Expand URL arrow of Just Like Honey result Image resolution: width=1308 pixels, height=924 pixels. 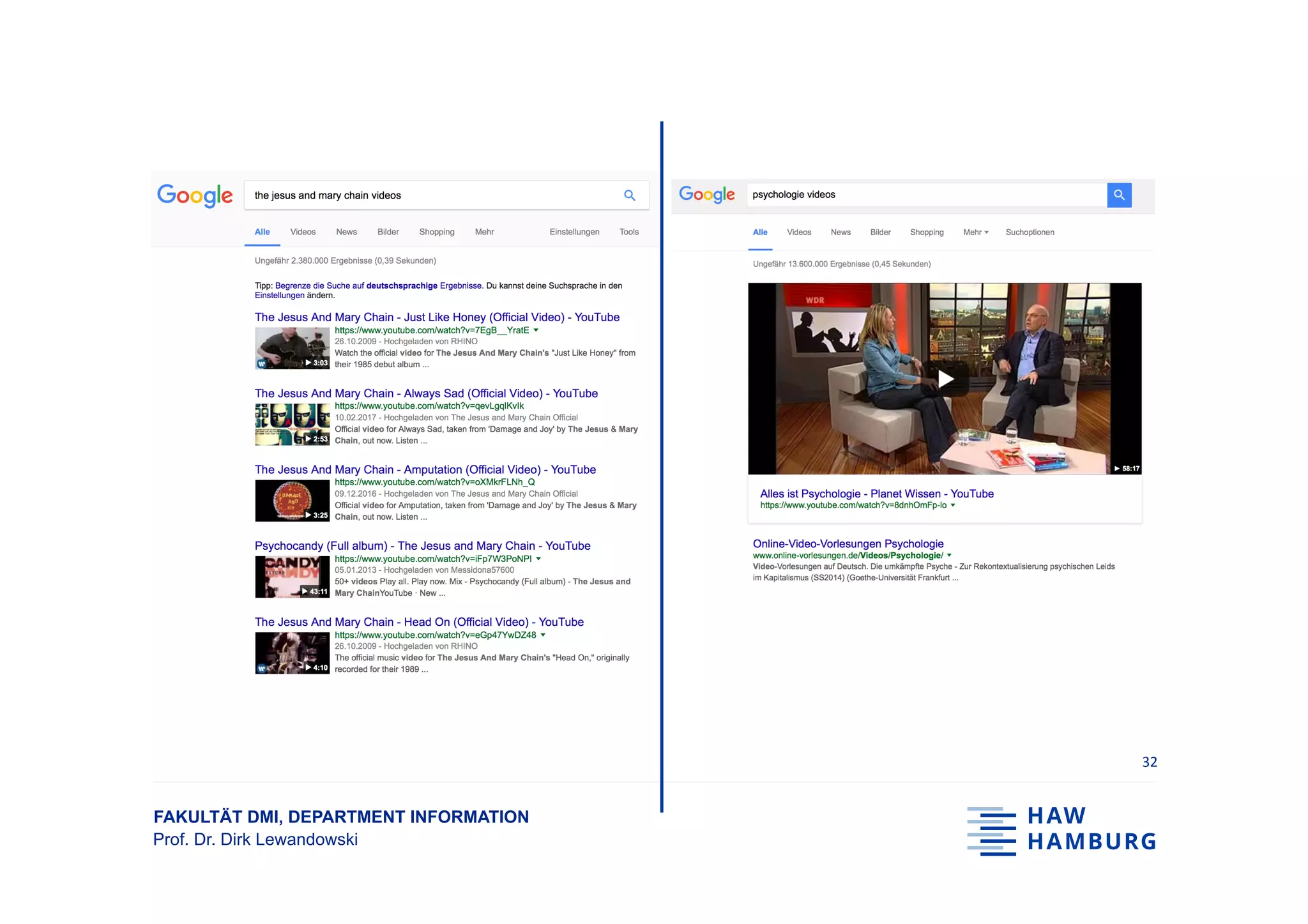click(536, 330)
